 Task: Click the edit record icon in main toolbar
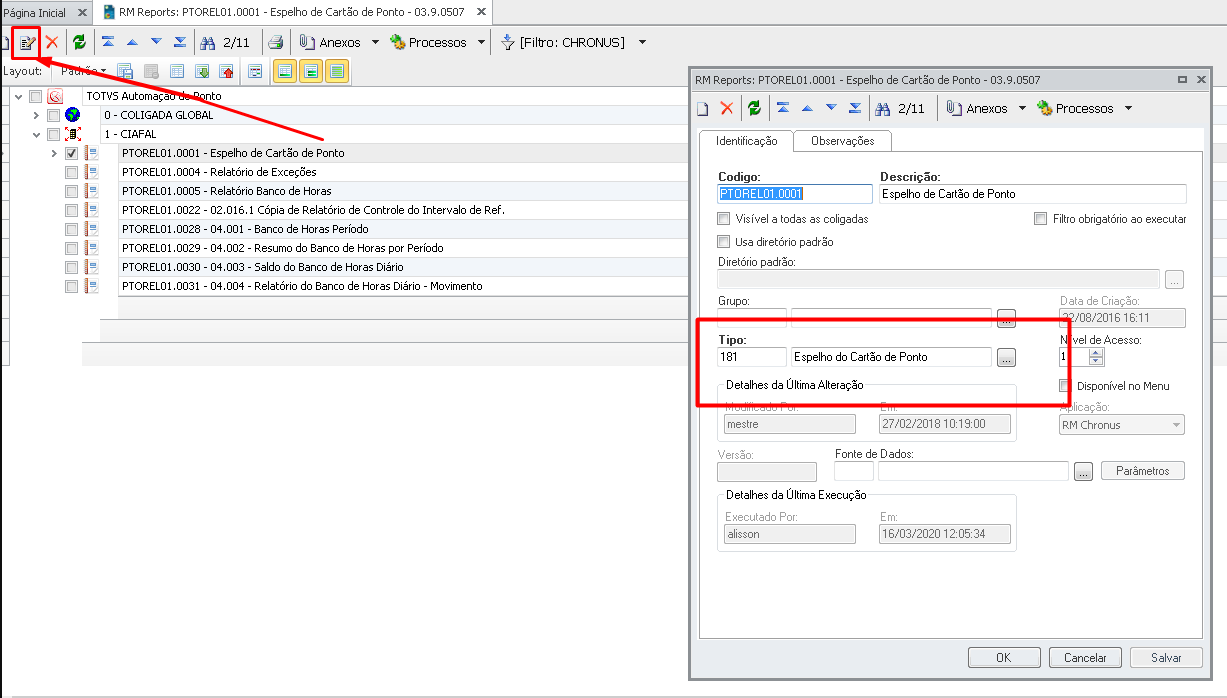pos(27,43)
